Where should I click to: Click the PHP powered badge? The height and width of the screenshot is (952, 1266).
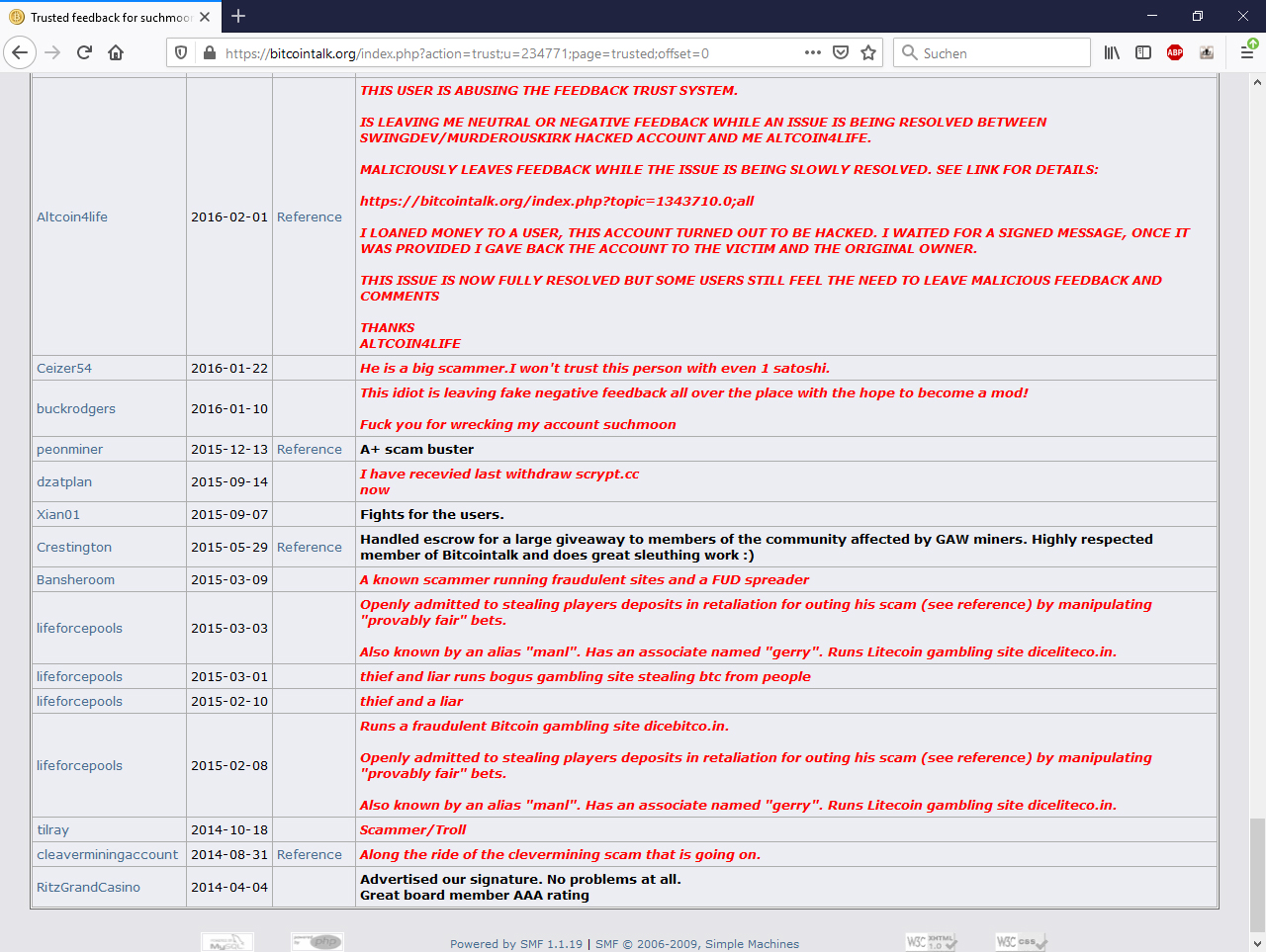[318, 941]
